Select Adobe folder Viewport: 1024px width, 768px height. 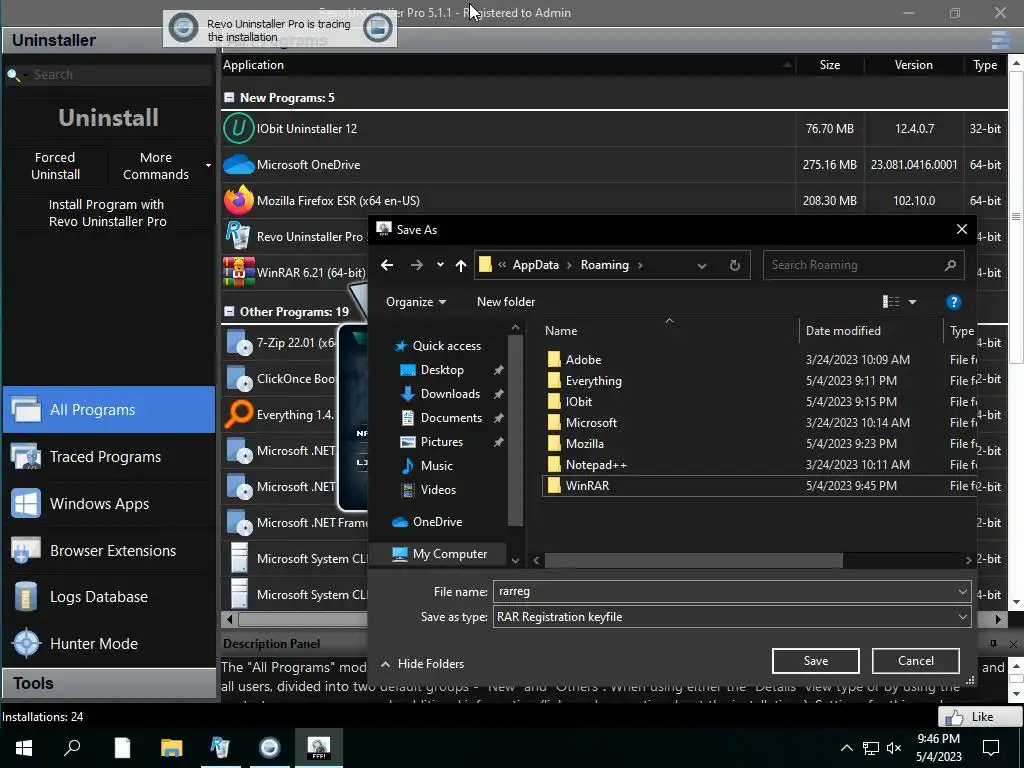click(583, 360)
